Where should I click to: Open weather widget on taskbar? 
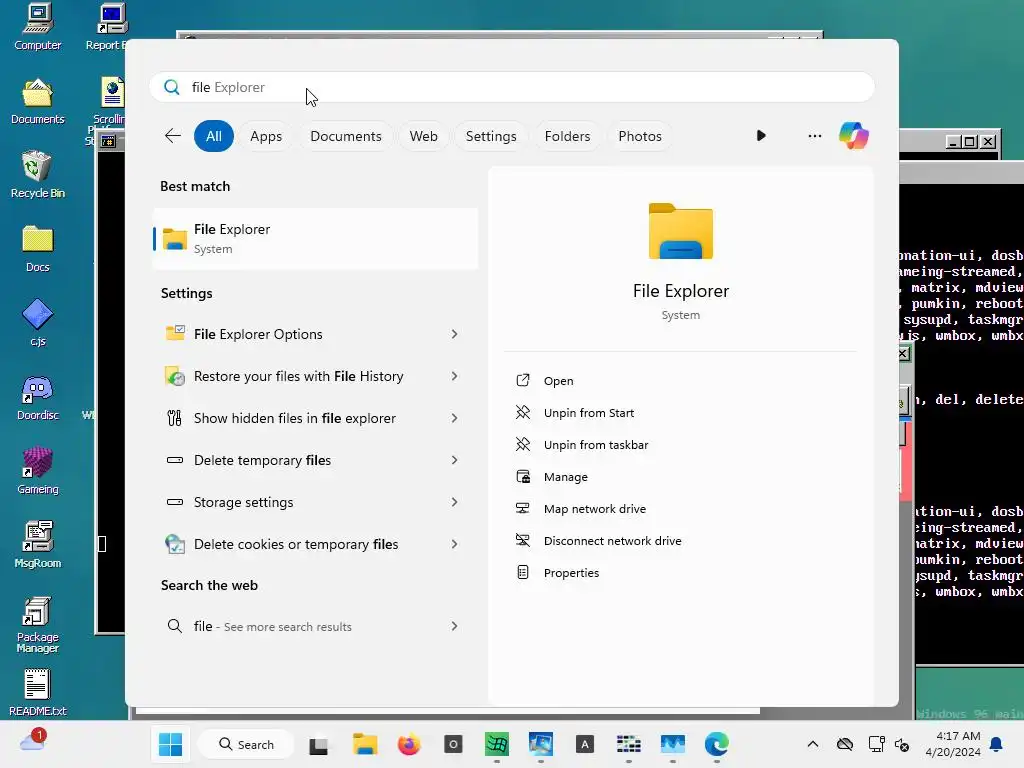click(x=33, y=741)
